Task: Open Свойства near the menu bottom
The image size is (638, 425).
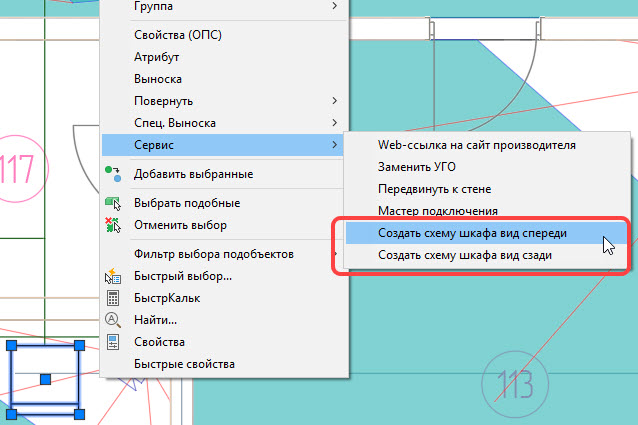Action: coord(223,342)
